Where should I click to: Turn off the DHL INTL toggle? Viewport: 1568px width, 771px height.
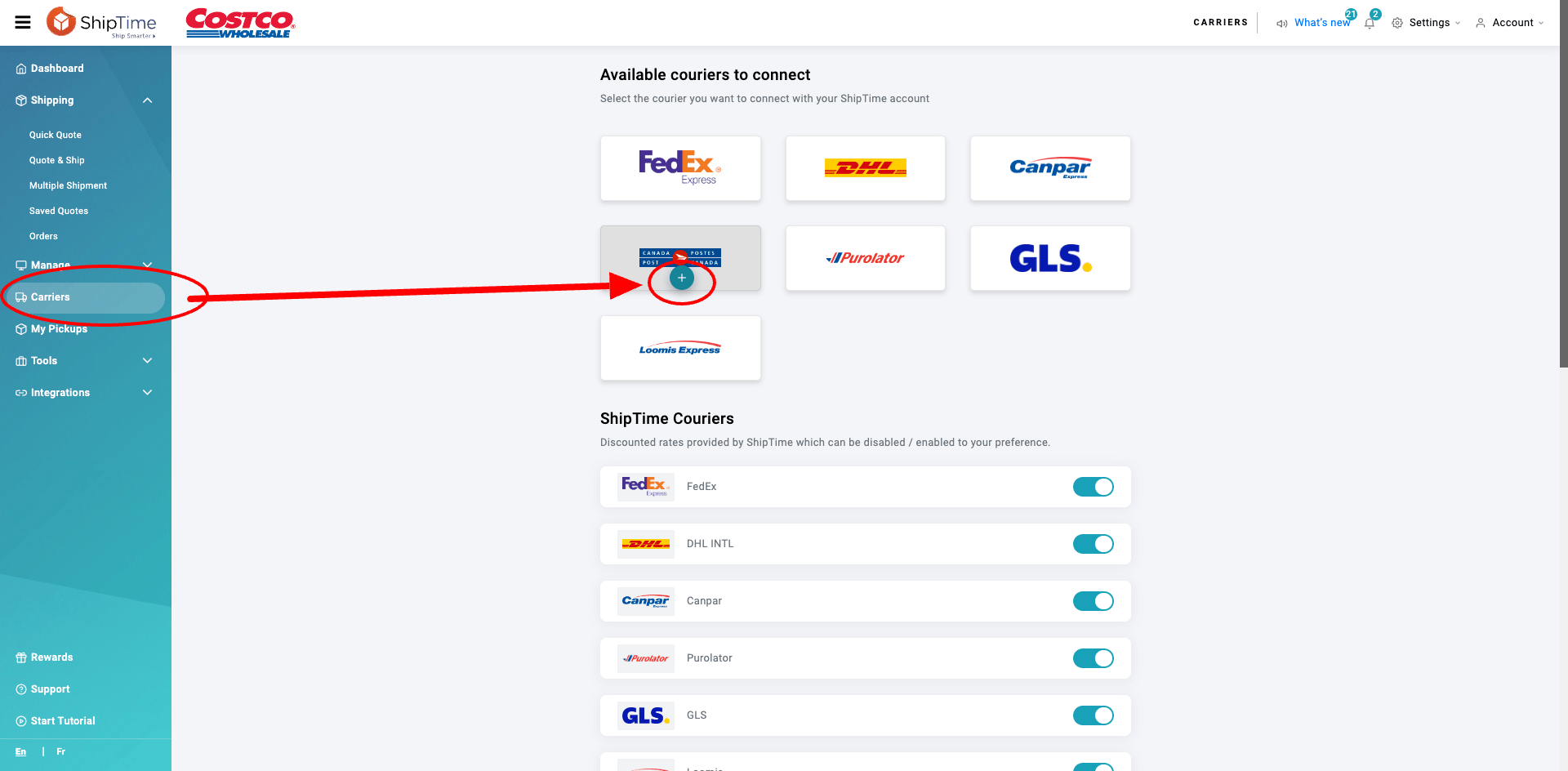pyautogui.click(x=1094, y=544)
